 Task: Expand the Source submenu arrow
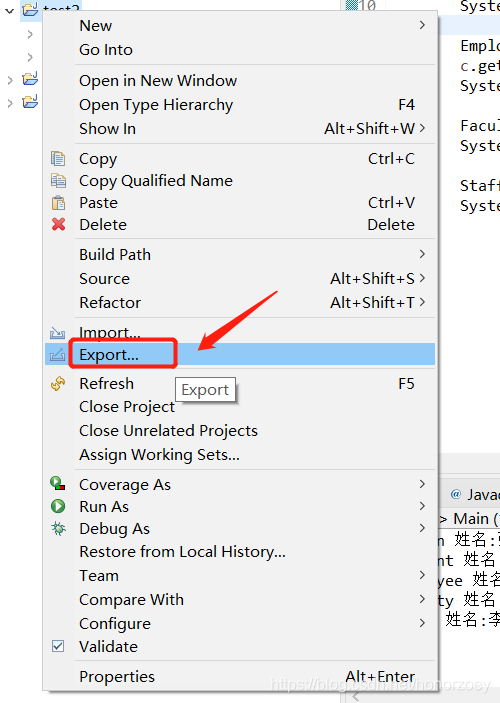422,278
